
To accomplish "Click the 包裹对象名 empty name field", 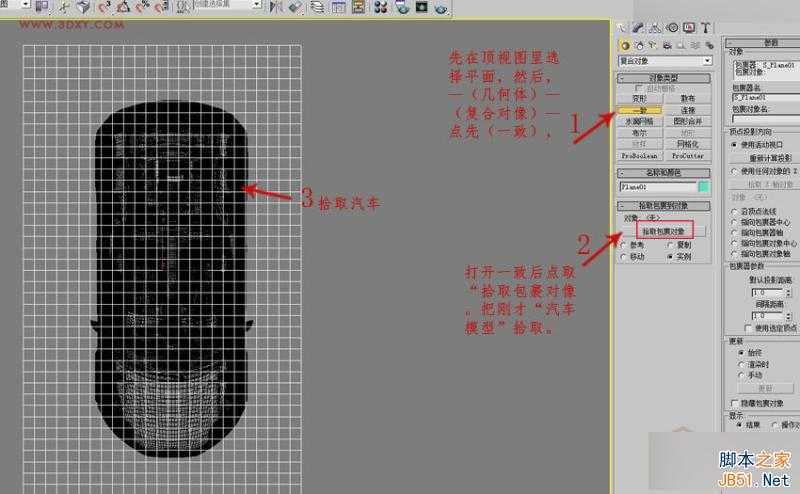I will coord(765,118).
